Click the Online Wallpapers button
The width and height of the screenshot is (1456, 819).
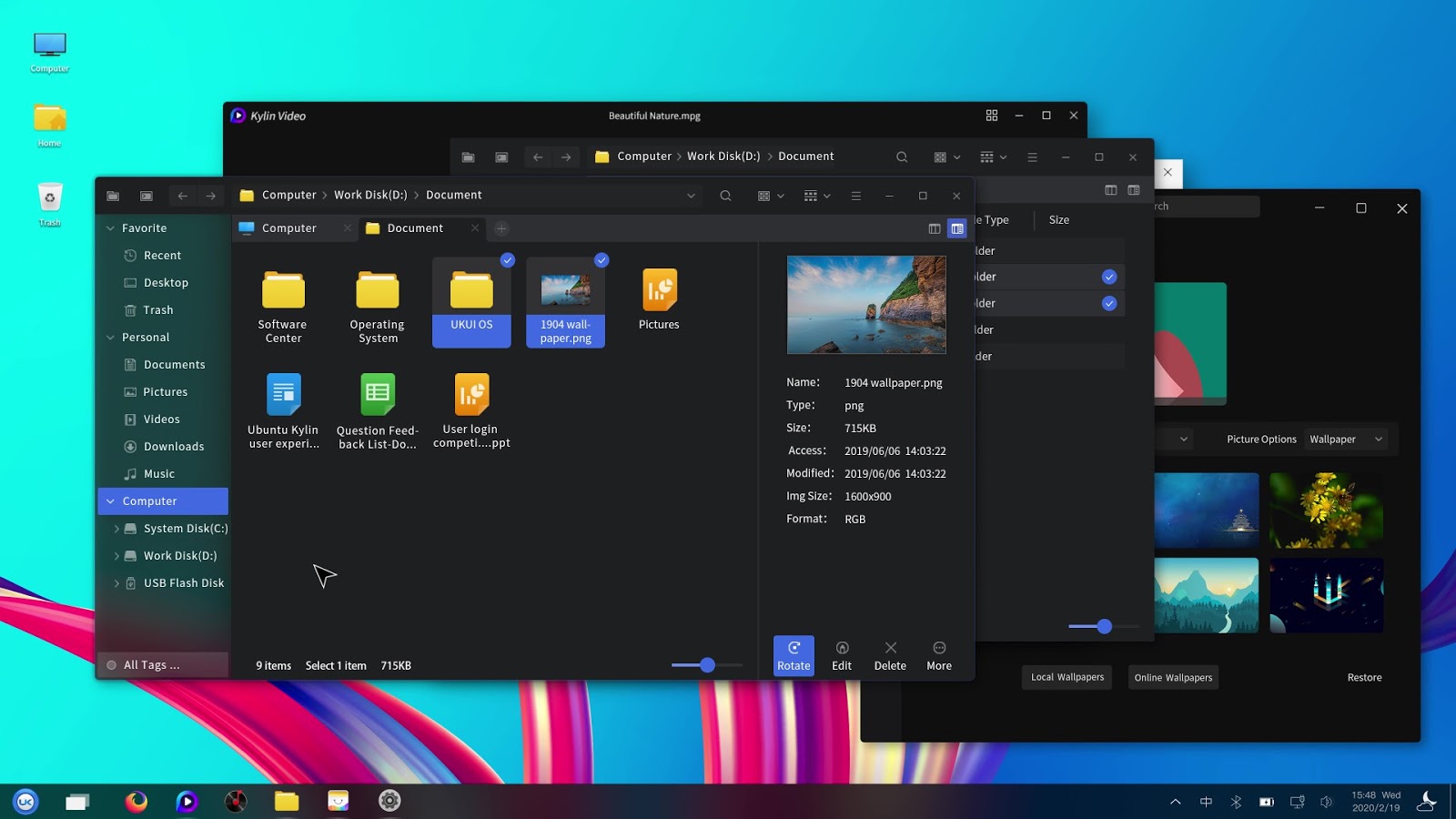click(1173, 677)
